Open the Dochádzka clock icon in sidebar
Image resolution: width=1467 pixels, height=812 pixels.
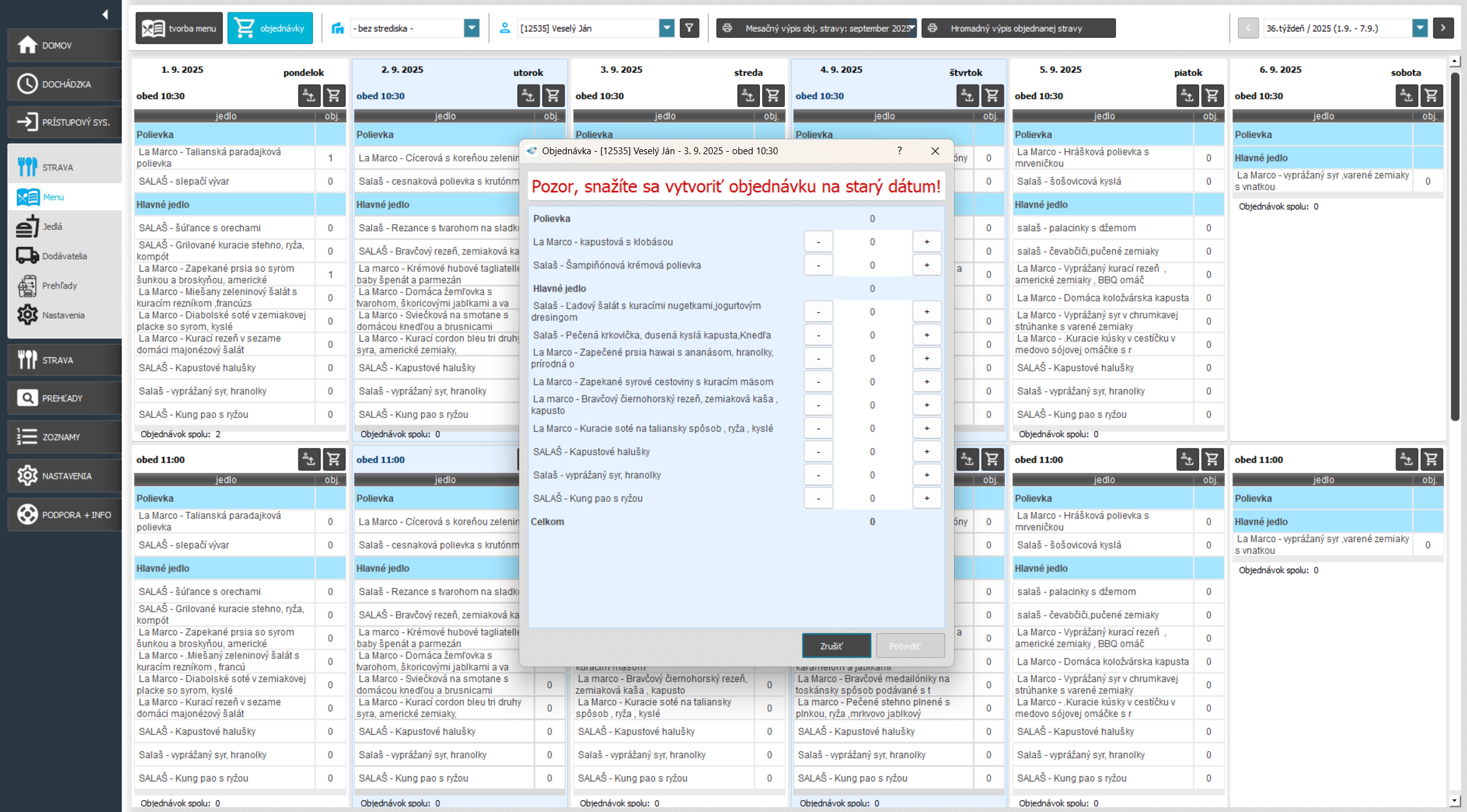(27, 84)
